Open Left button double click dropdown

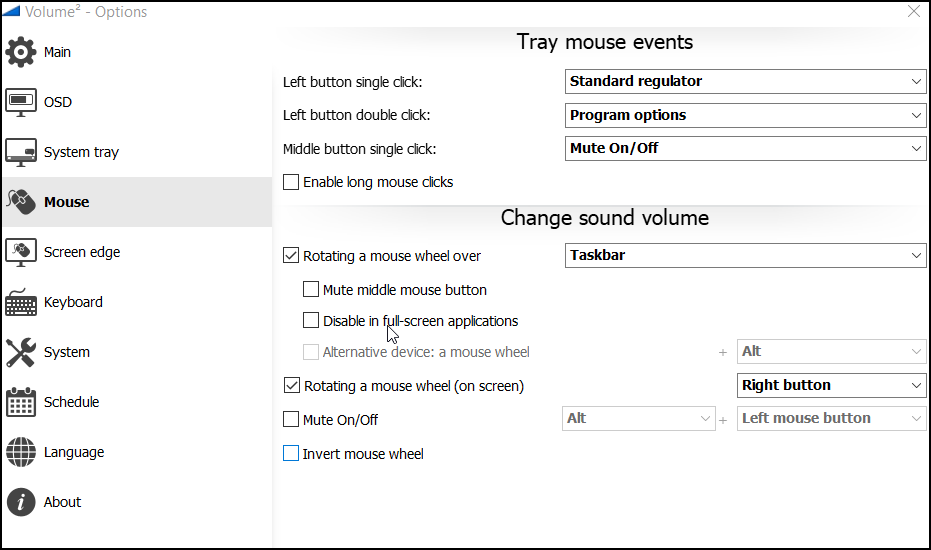pyautogui.click(x=745, y=115)
